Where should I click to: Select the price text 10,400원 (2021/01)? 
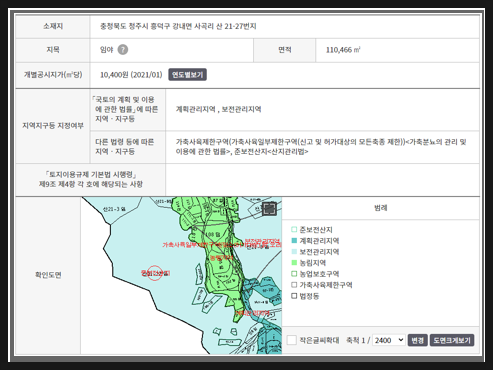(131, 75)
